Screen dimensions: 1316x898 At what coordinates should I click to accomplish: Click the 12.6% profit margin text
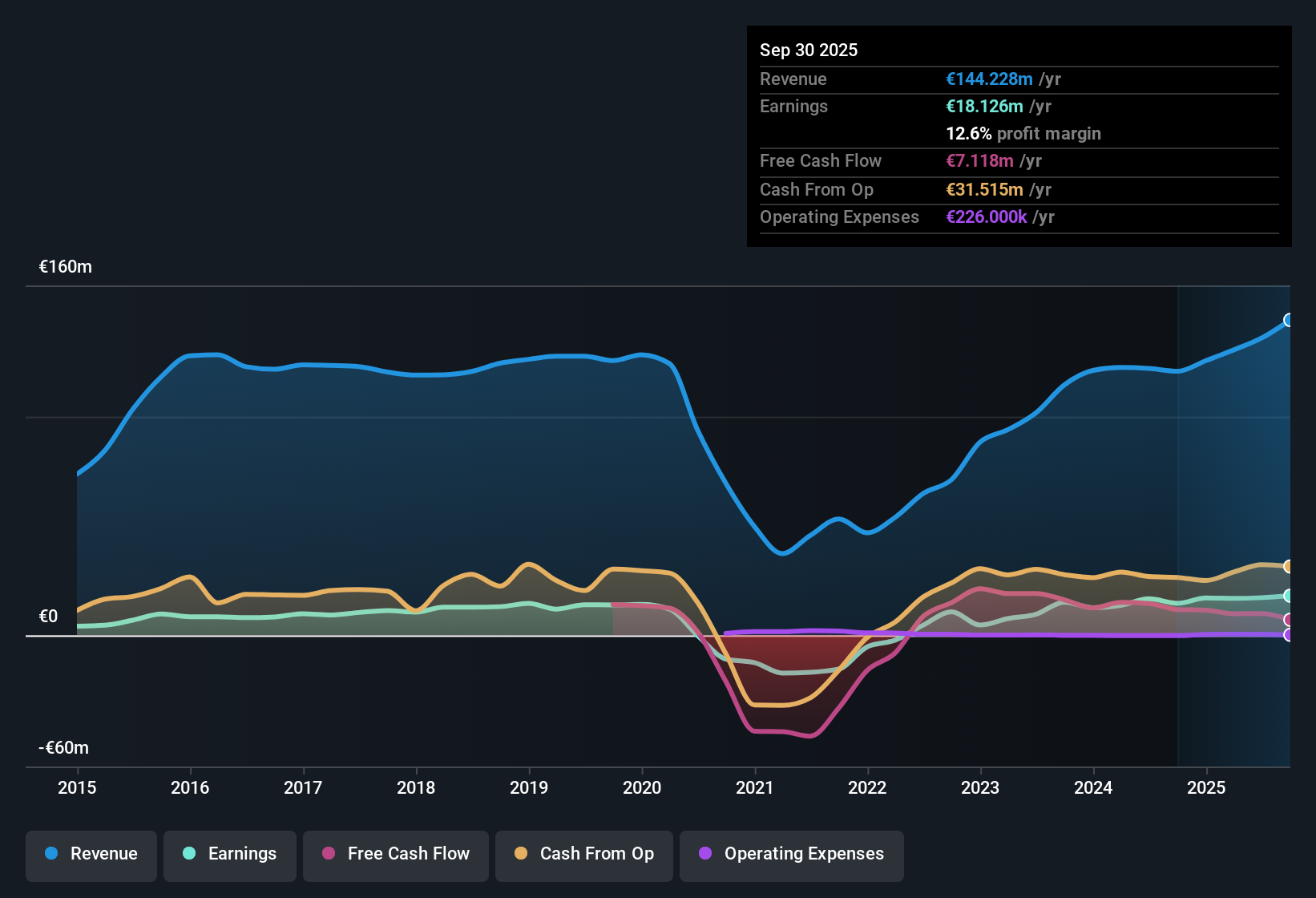click(x=1023, y=134)
